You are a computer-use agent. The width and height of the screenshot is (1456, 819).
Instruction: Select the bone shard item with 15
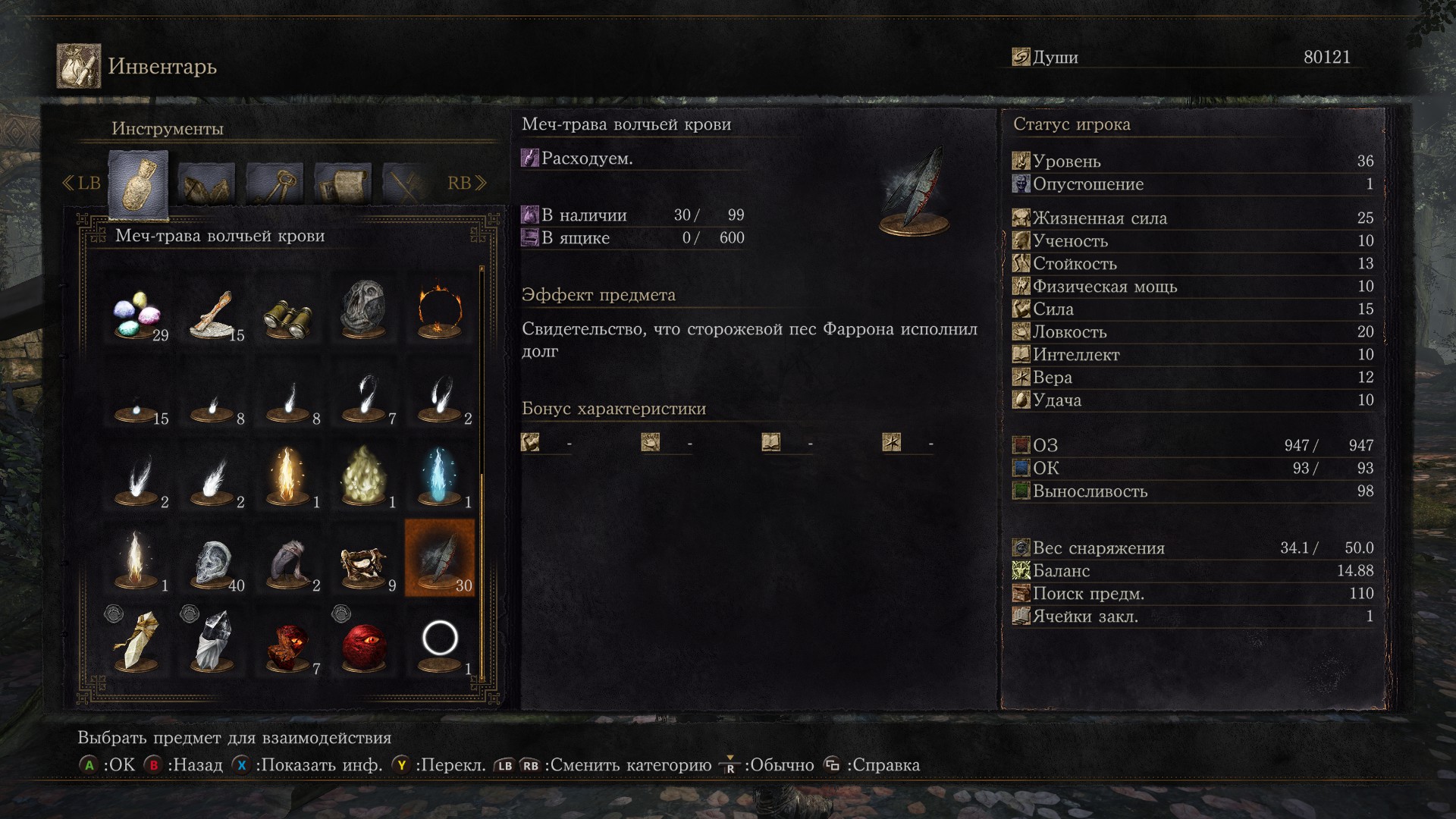[212, 312]
